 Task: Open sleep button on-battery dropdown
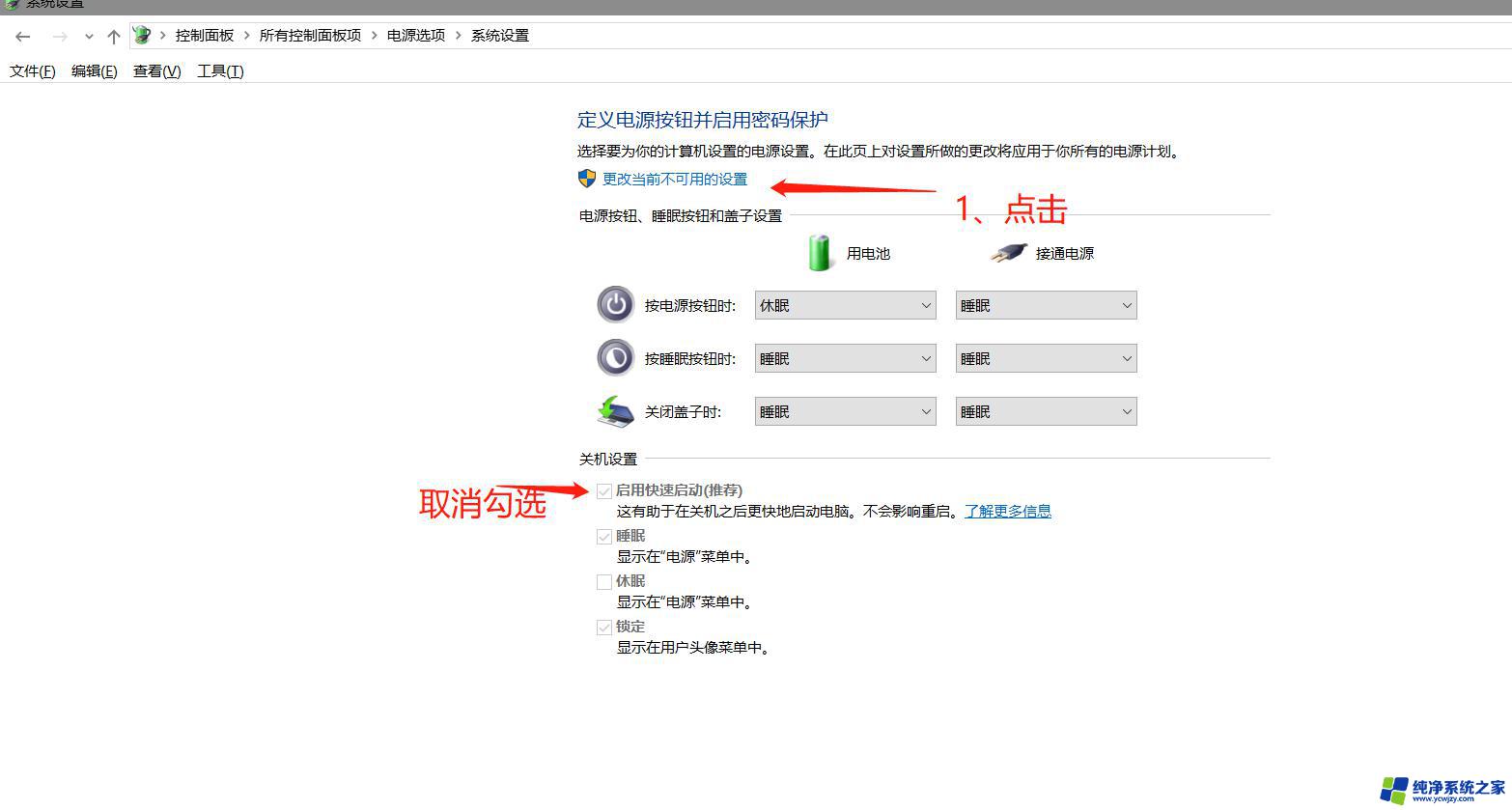pos(845,358)
